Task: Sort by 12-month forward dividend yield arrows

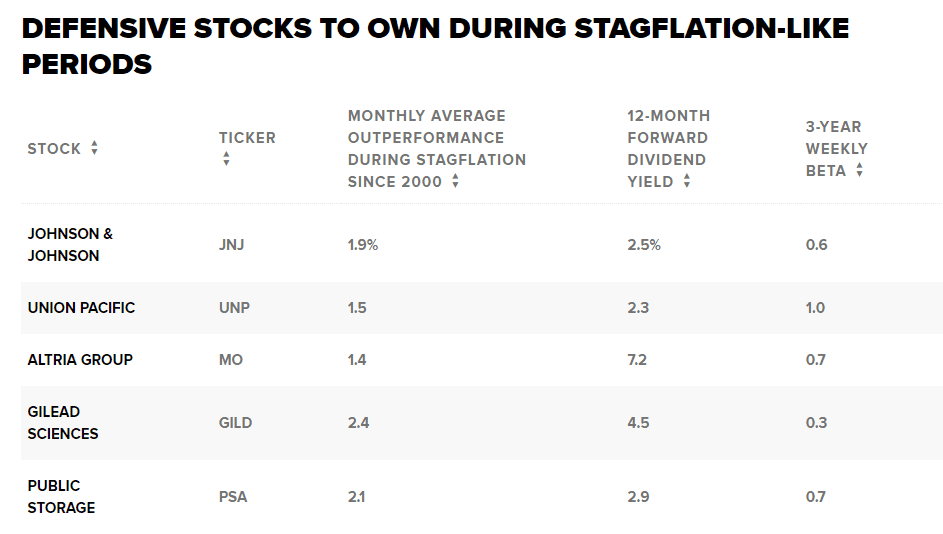Action: point(686,181)
